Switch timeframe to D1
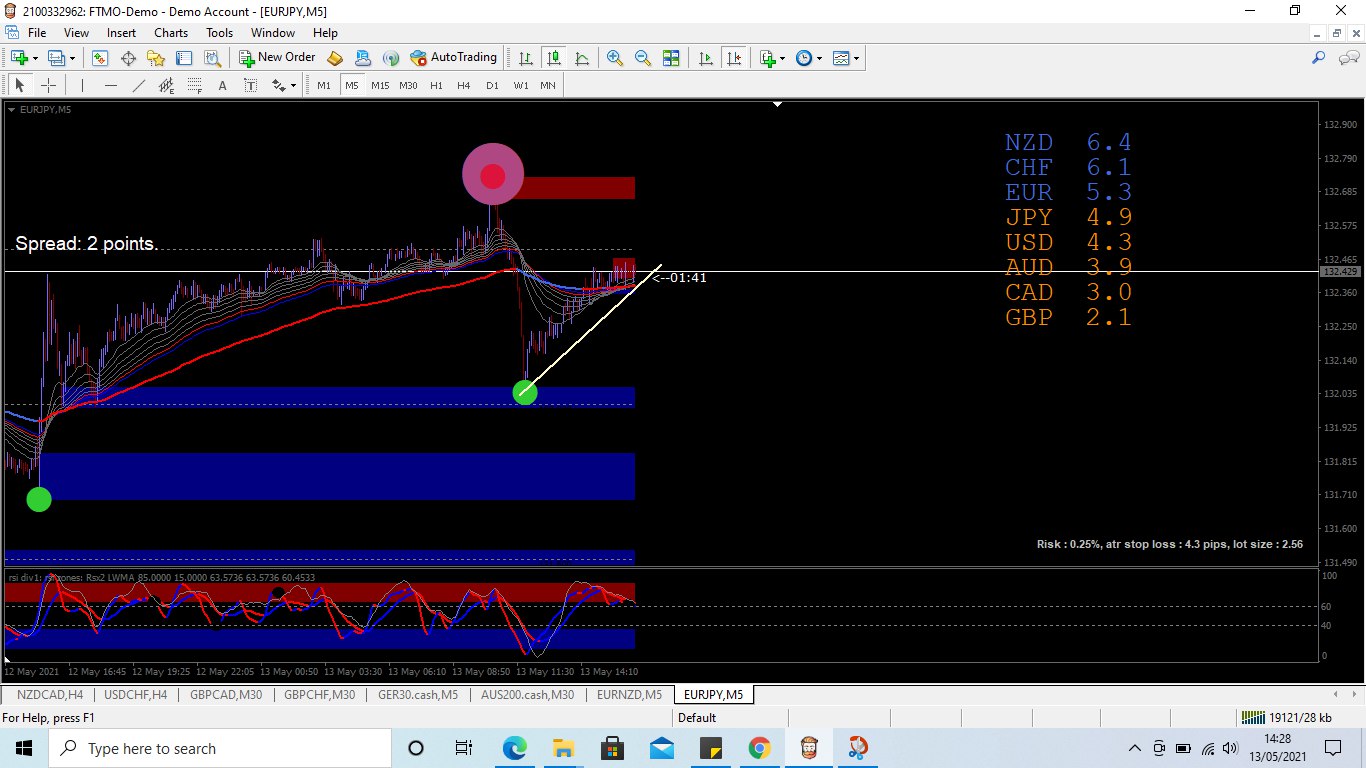The width and height of the screenshot is (1366, 768). pos(492,85)
